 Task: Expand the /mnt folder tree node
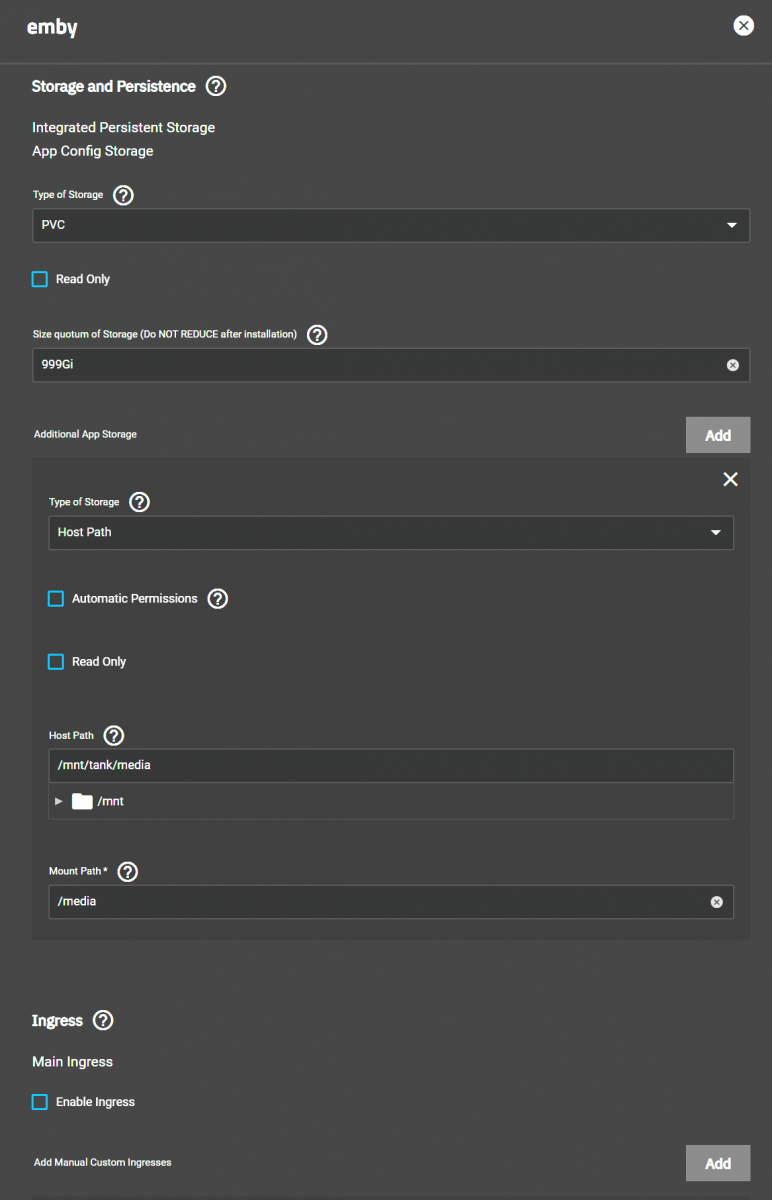click(x=58, y=802)
